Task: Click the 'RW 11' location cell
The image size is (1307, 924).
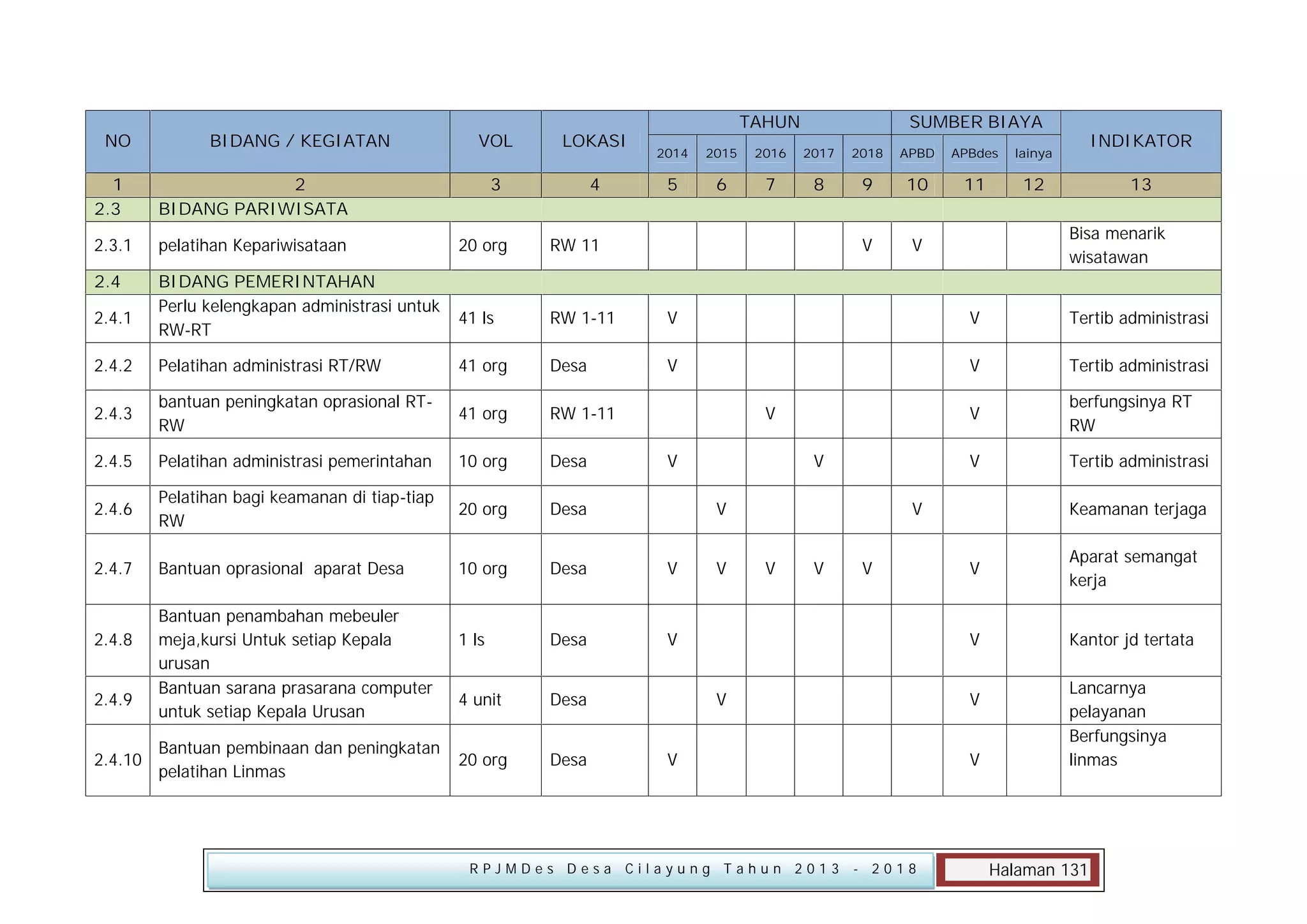Action: (574, 246)
